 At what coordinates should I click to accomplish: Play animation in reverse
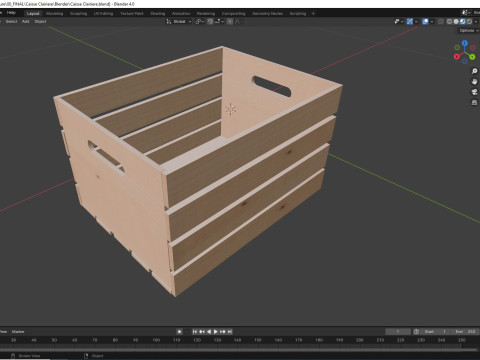(x=209, y=332)
